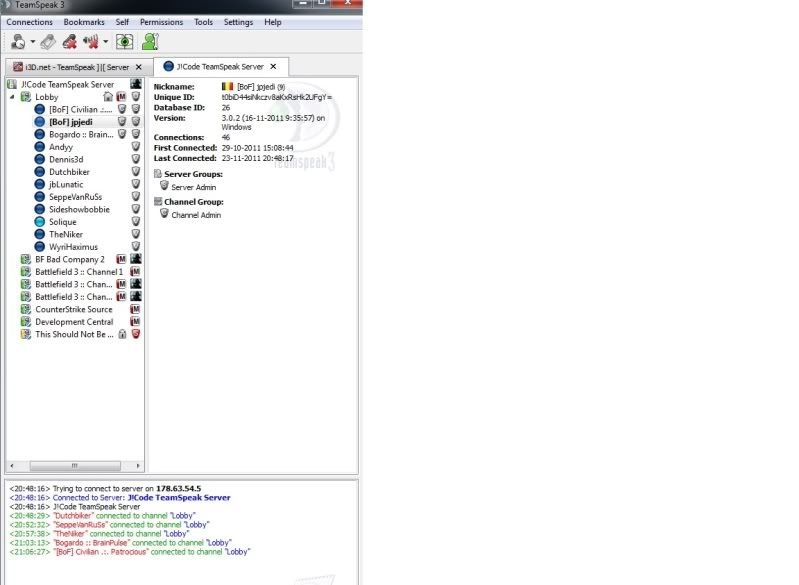Click the Set Away status toolbar icon
This screenshot has height=585, width=799.
[x=18, y=42]
